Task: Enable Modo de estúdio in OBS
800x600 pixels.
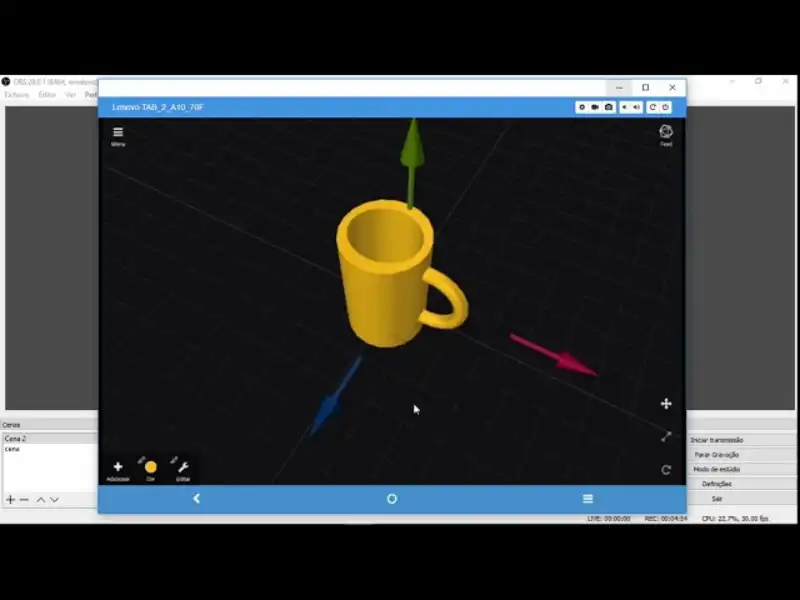Action: pyautogui.click(x=717, y=469)
